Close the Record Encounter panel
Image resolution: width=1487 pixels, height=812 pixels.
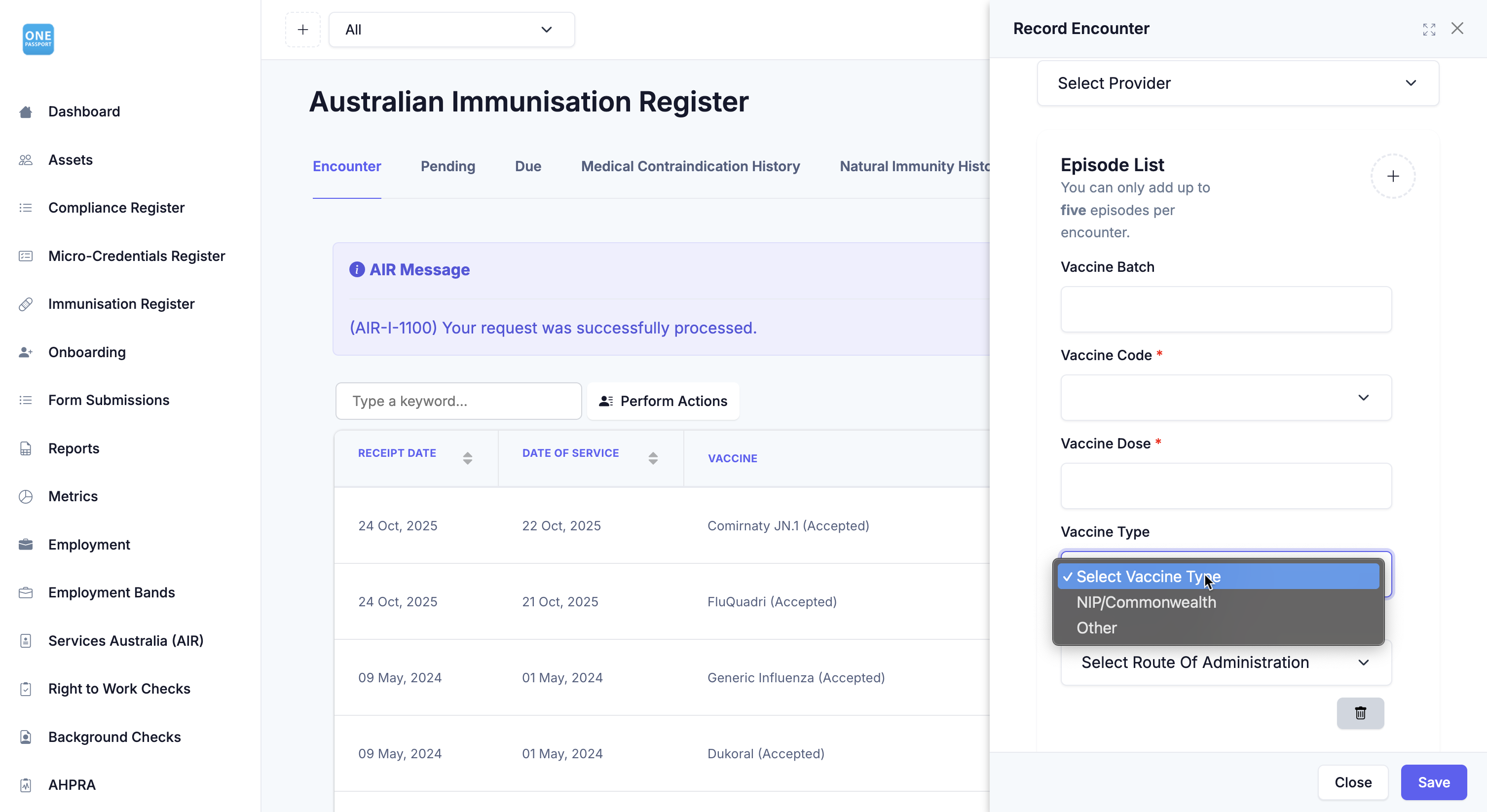(1457, 28)
